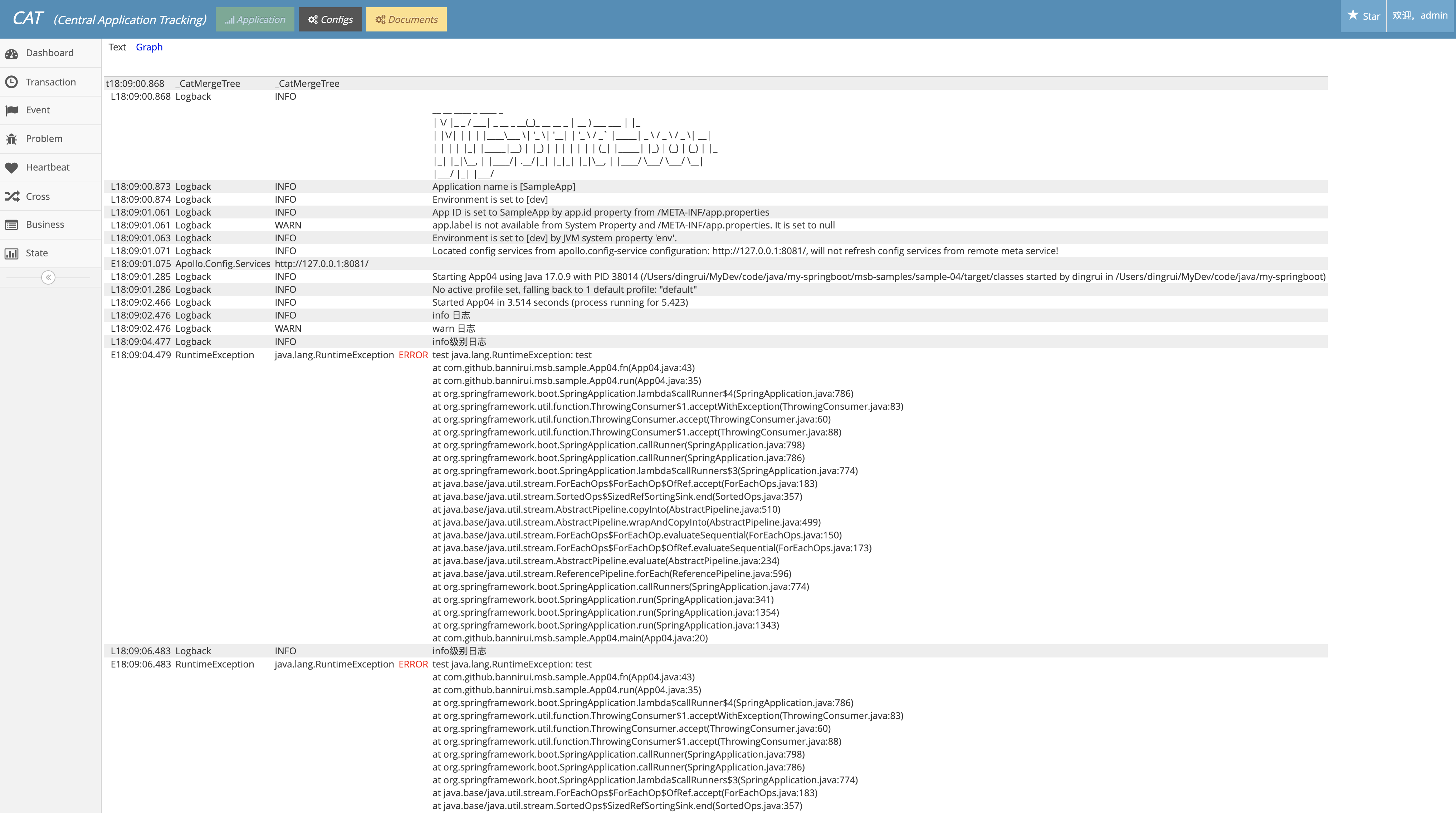1456x813 pixels.
Task: Open the admin user menu
Action: pyautogui.click(x=1420, y=15)
